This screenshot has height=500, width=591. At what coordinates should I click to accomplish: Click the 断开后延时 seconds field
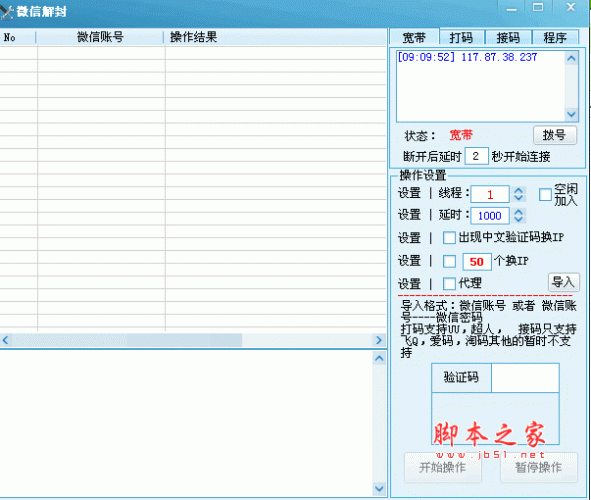pos(476,156)
